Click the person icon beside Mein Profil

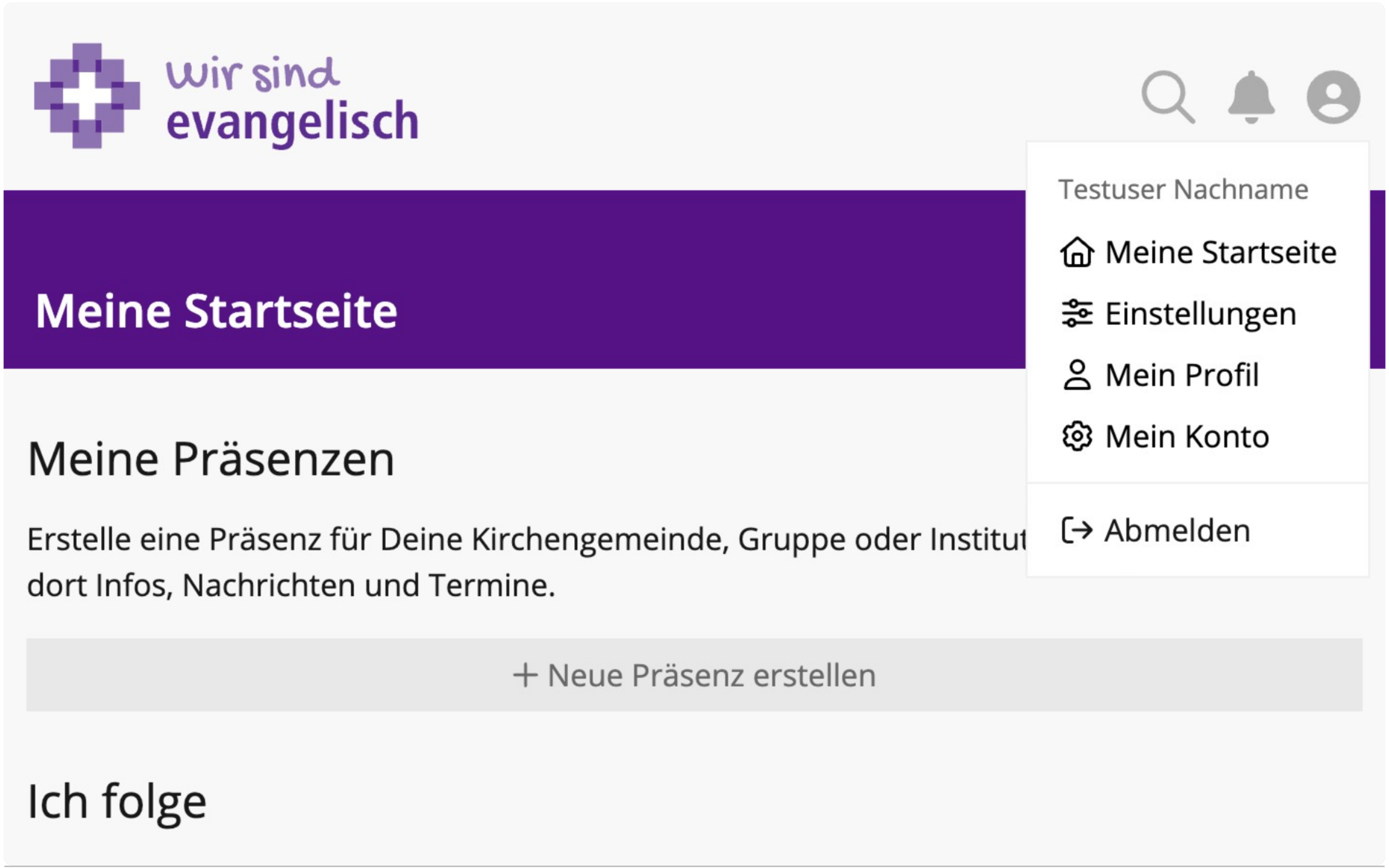point(1077,375)
